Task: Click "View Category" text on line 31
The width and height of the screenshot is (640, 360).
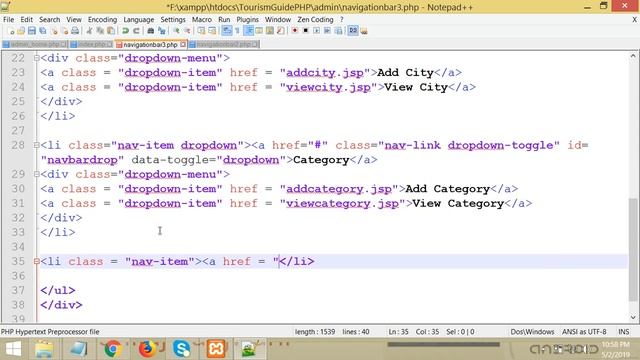Action: point(458,203)
